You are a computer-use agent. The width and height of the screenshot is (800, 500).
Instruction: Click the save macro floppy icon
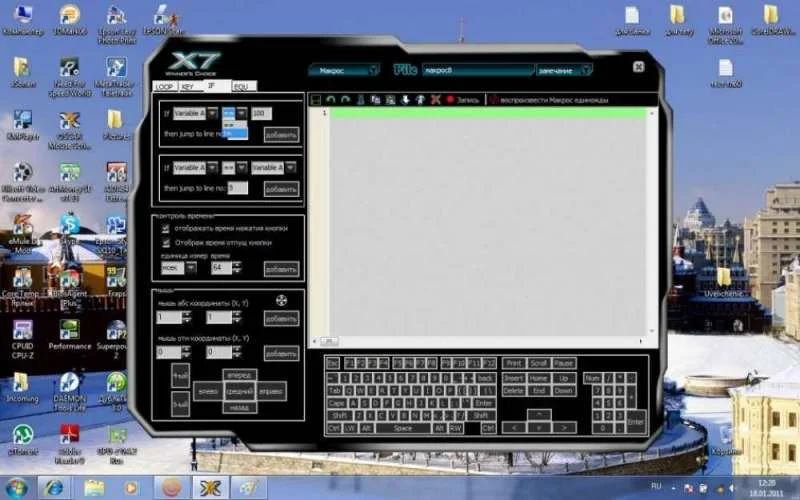316,99
